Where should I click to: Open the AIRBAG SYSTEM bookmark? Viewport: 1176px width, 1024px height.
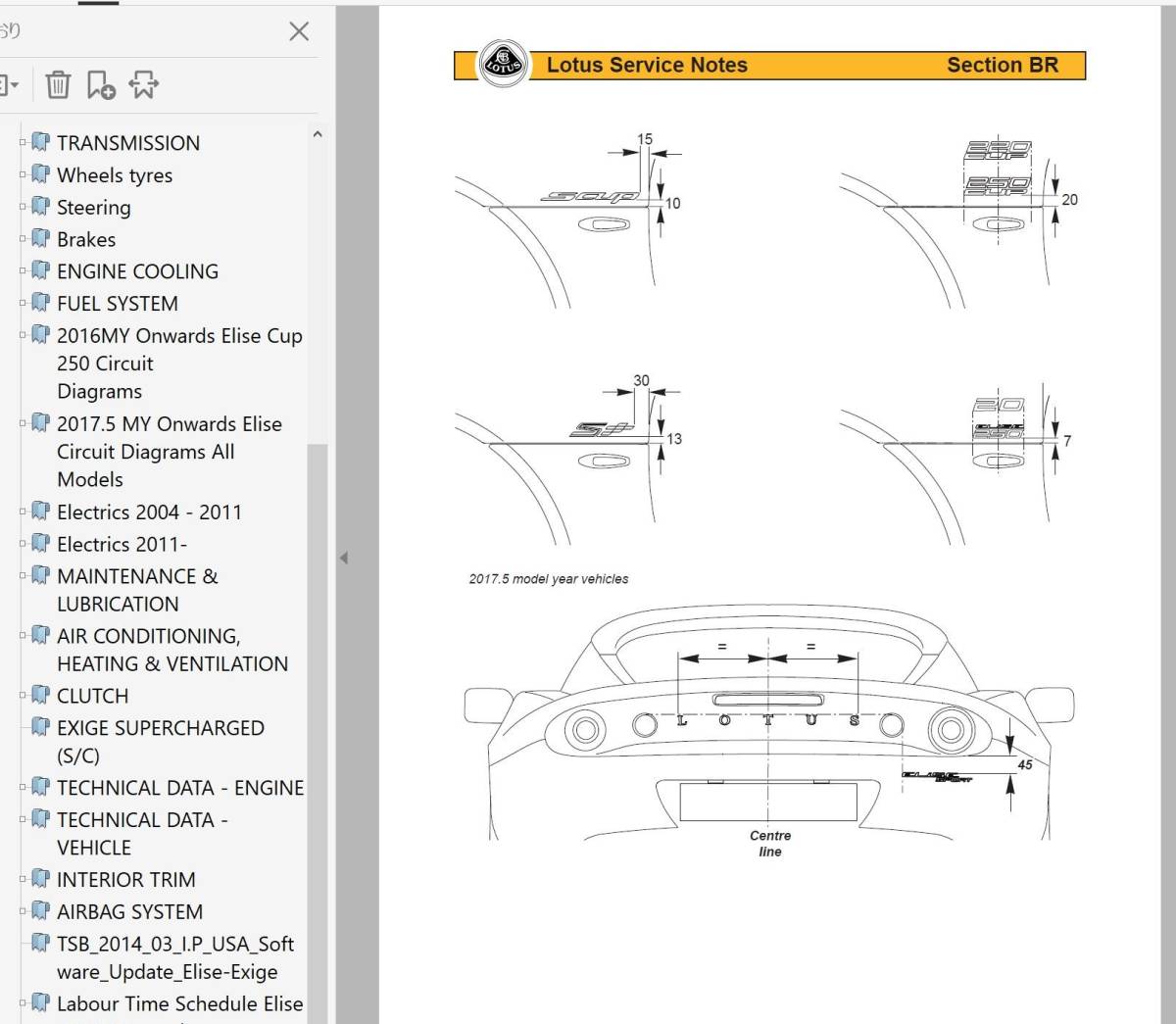[129, 912]
